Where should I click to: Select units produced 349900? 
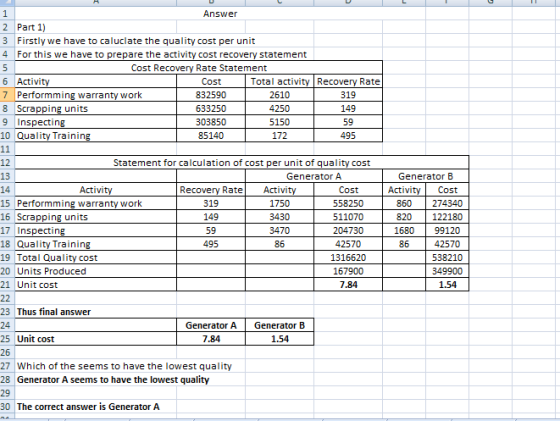tap(447, 271)
